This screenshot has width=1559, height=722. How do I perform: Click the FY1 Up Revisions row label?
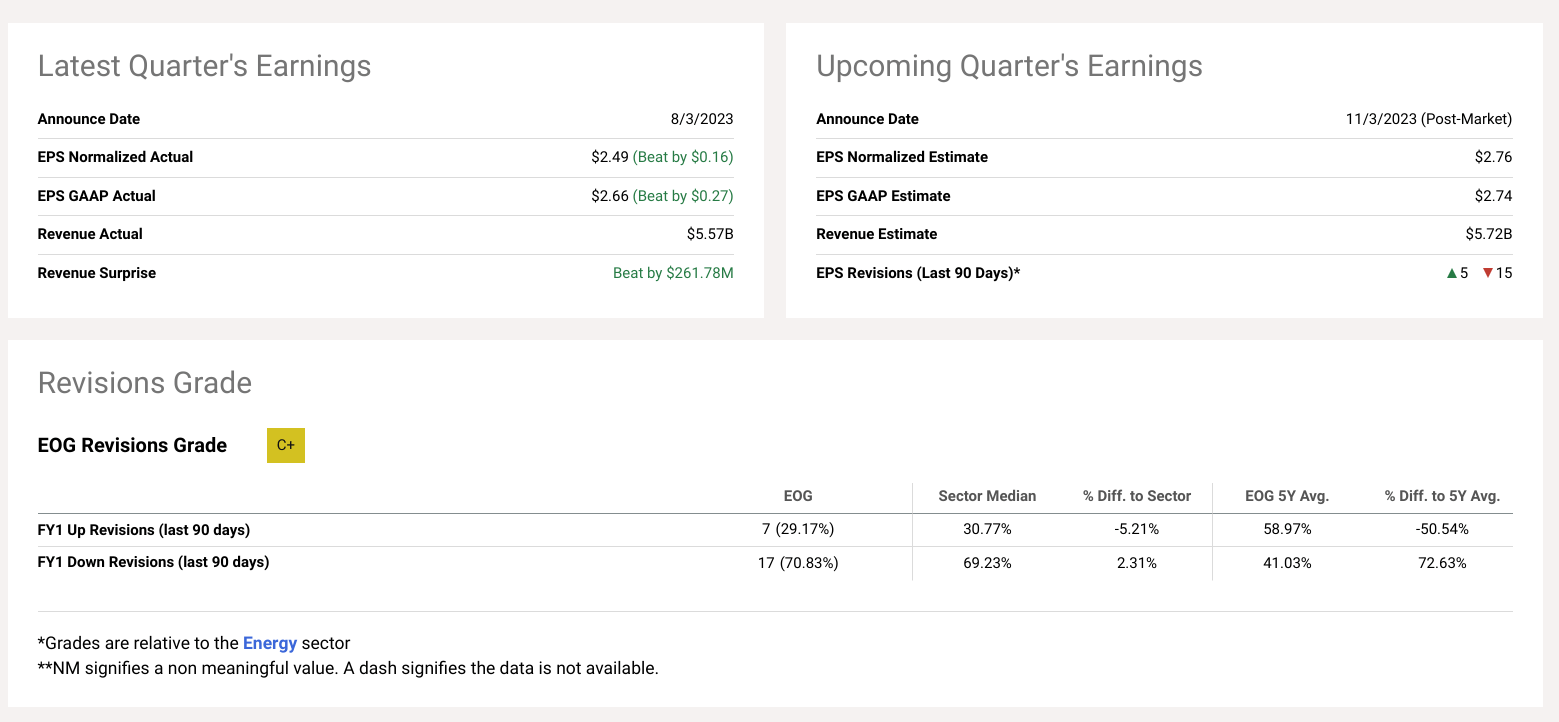[x=143, y=530]
